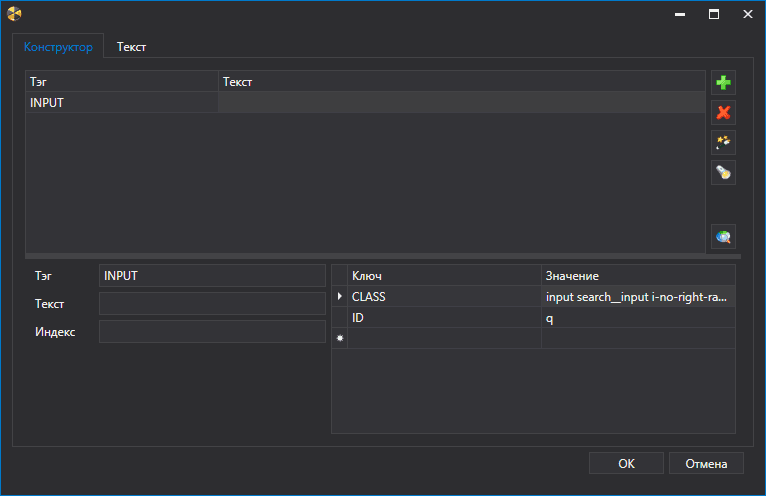
Task: Click the green plus add icon
Action: [x=723, y=83]
